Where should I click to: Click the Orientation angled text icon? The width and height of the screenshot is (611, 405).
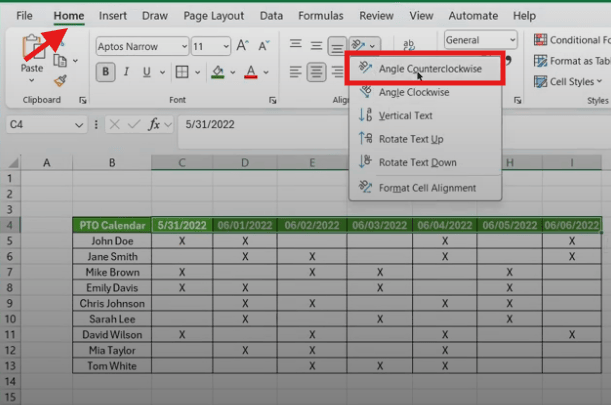358,46
